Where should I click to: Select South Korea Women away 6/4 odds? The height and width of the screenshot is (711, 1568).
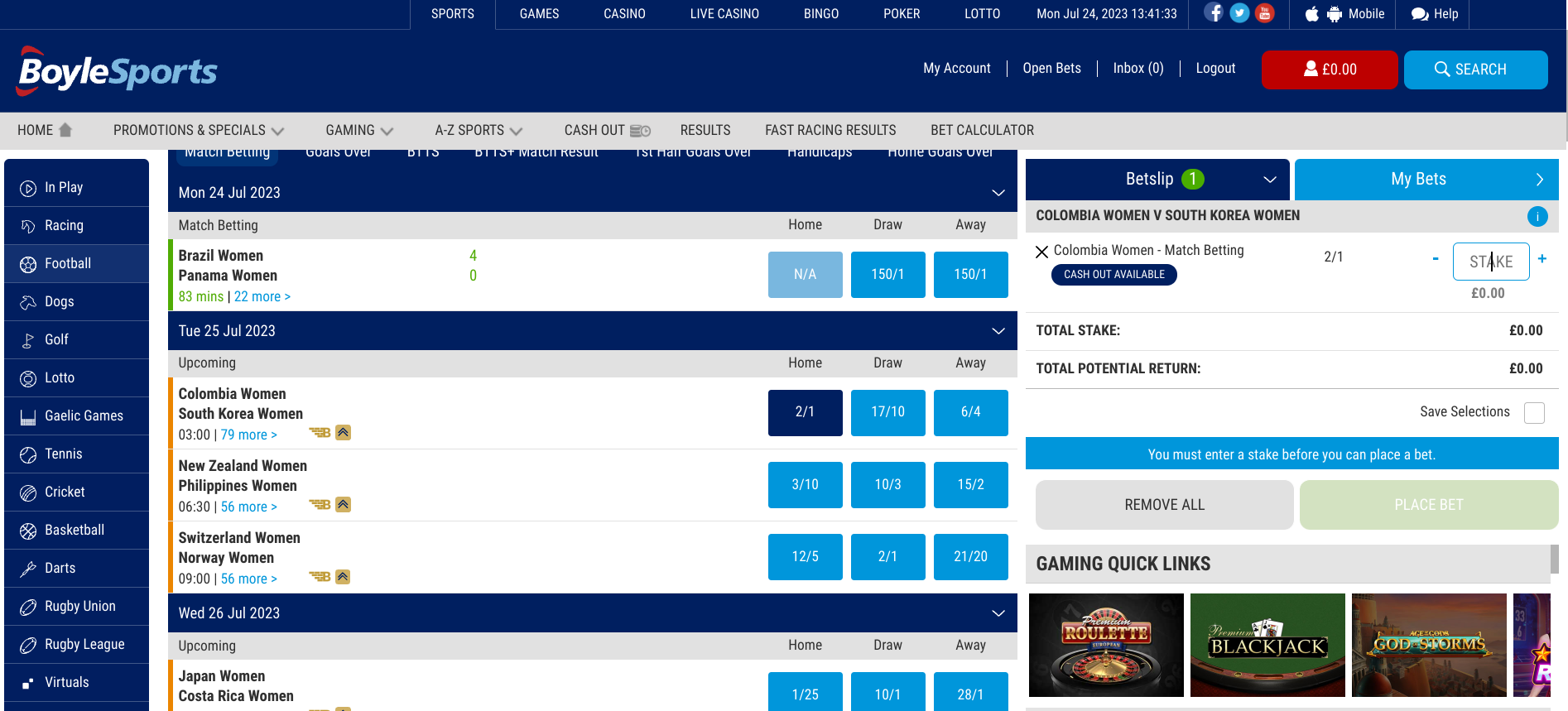click(x=970, y=412)
